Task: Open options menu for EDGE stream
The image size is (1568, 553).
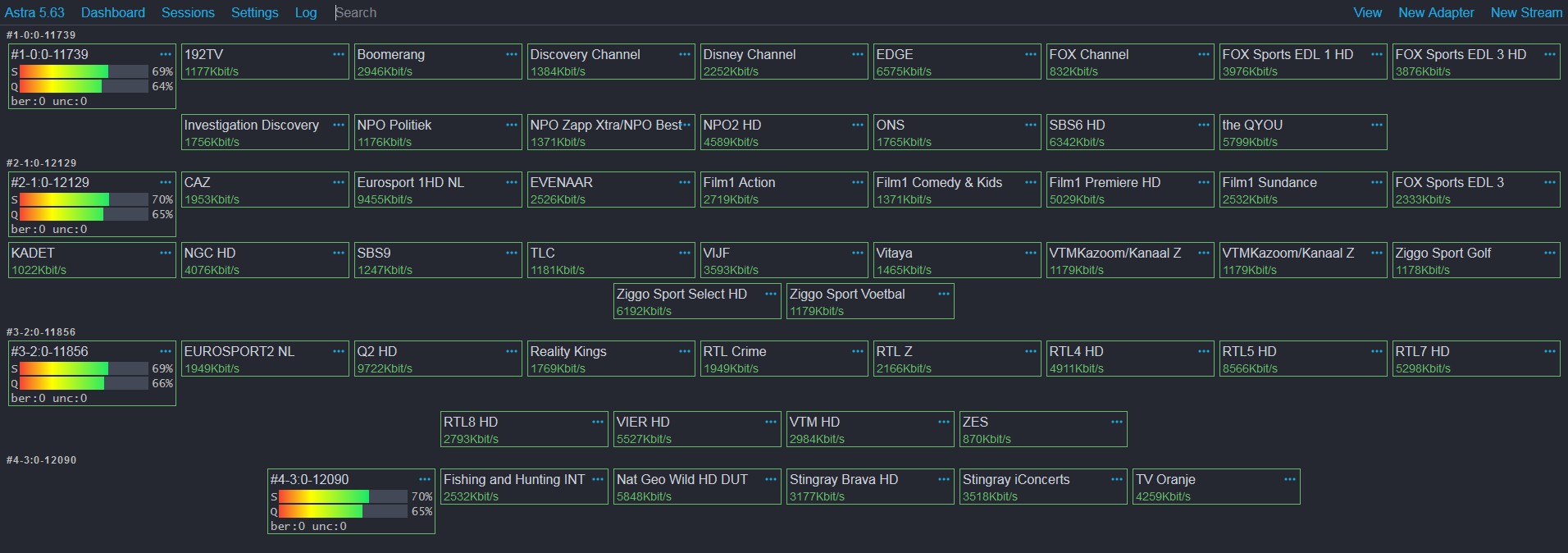Action: [x=1031, y=54]
